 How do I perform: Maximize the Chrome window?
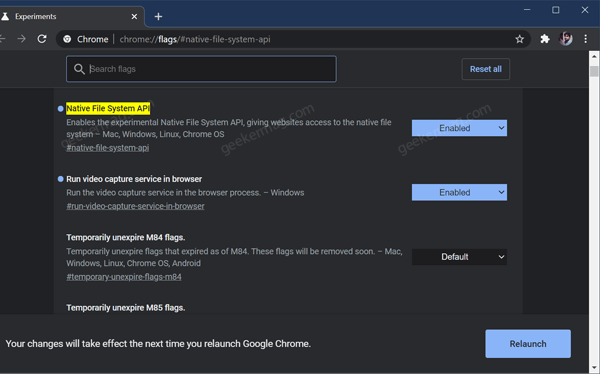click(556, 10)
